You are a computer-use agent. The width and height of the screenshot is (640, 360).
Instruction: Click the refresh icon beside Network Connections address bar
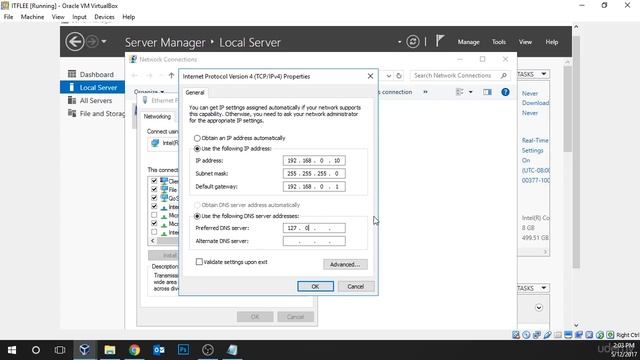coord(399,76)
